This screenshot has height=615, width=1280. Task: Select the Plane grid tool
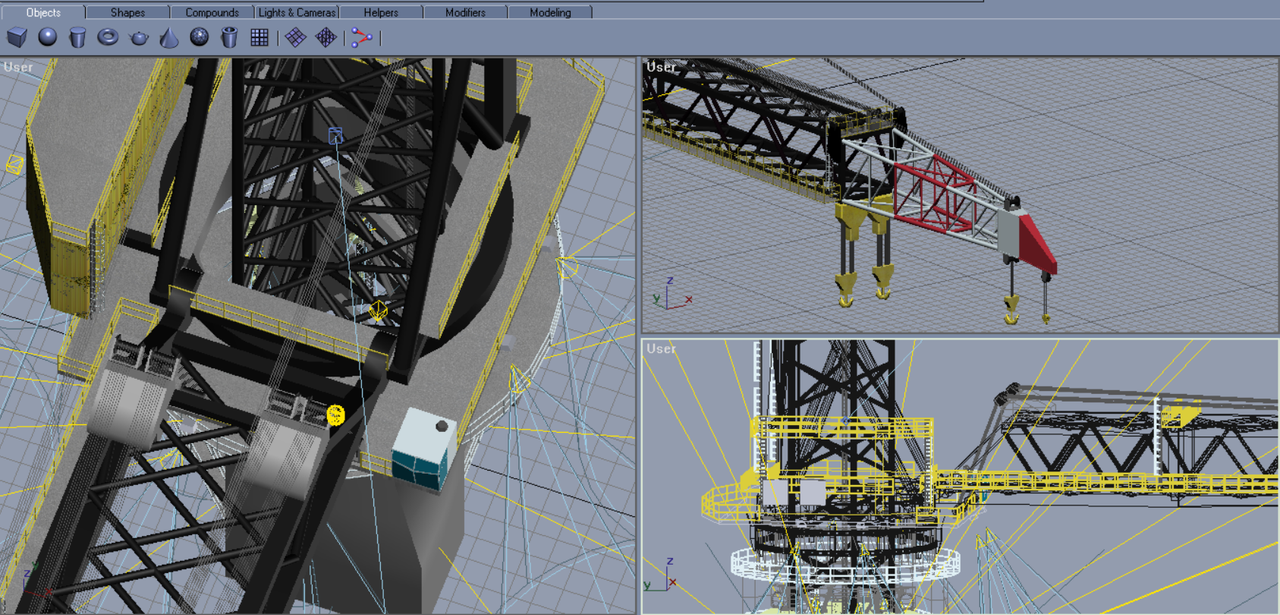(259, 38)
